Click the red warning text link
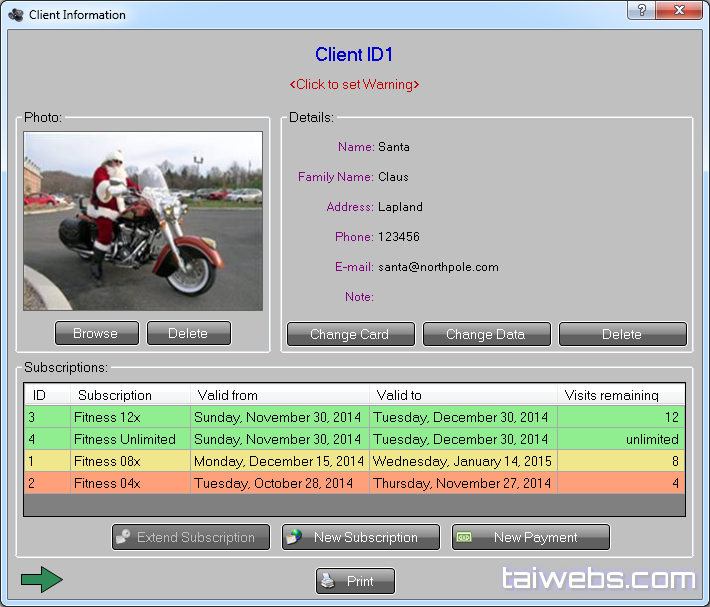Viewport: 710px width, 607px height. pyautogui.click(x=354, y=84)
